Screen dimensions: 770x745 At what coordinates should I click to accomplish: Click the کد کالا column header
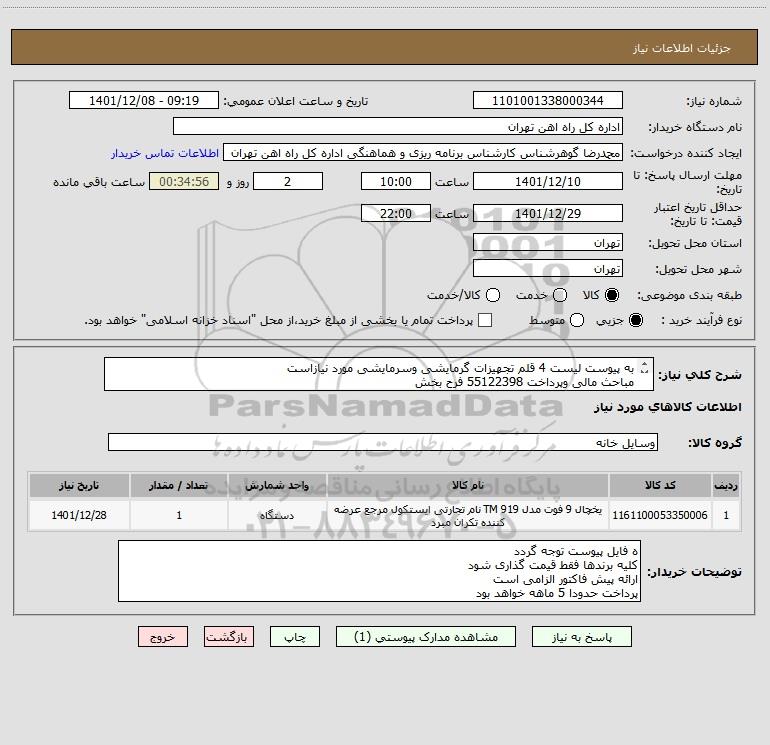click(x=660, y=486)
